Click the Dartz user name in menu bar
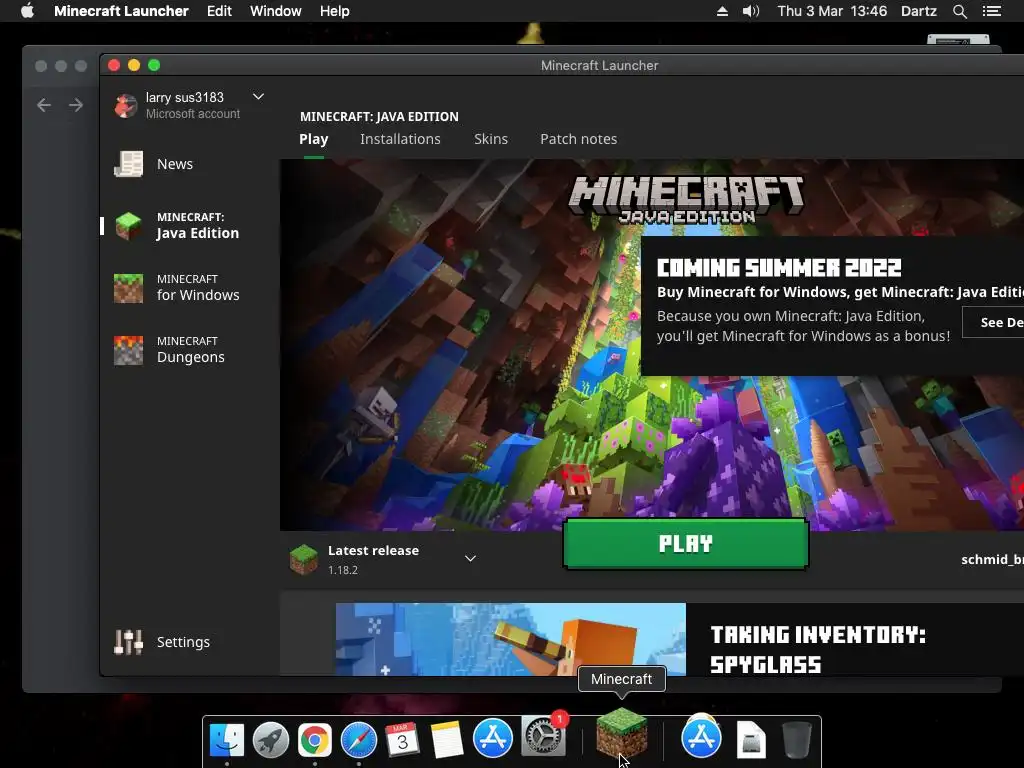The image size is (1024, 768). pos(918,11)
